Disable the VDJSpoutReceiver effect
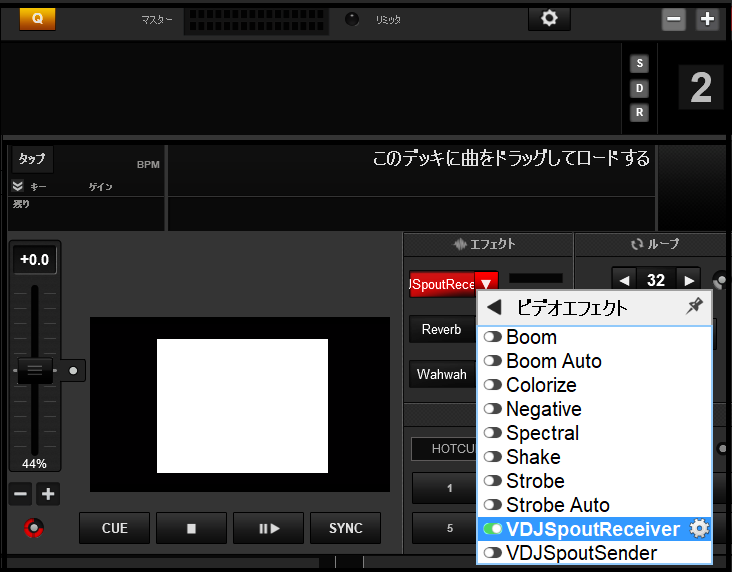Viewport: 732px width, 572px height. tap(493, 529)
